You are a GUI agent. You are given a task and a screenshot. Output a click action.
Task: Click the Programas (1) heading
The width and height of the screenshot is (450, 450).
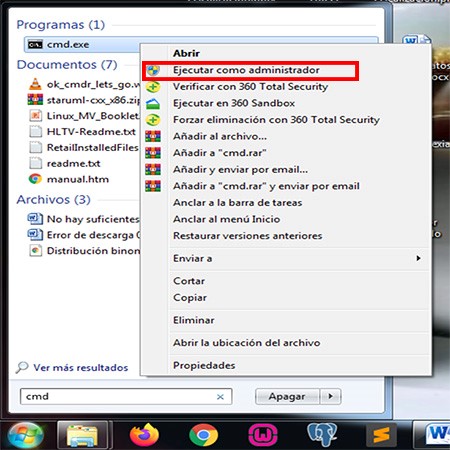pyautogui.click(x=61, y=25)
